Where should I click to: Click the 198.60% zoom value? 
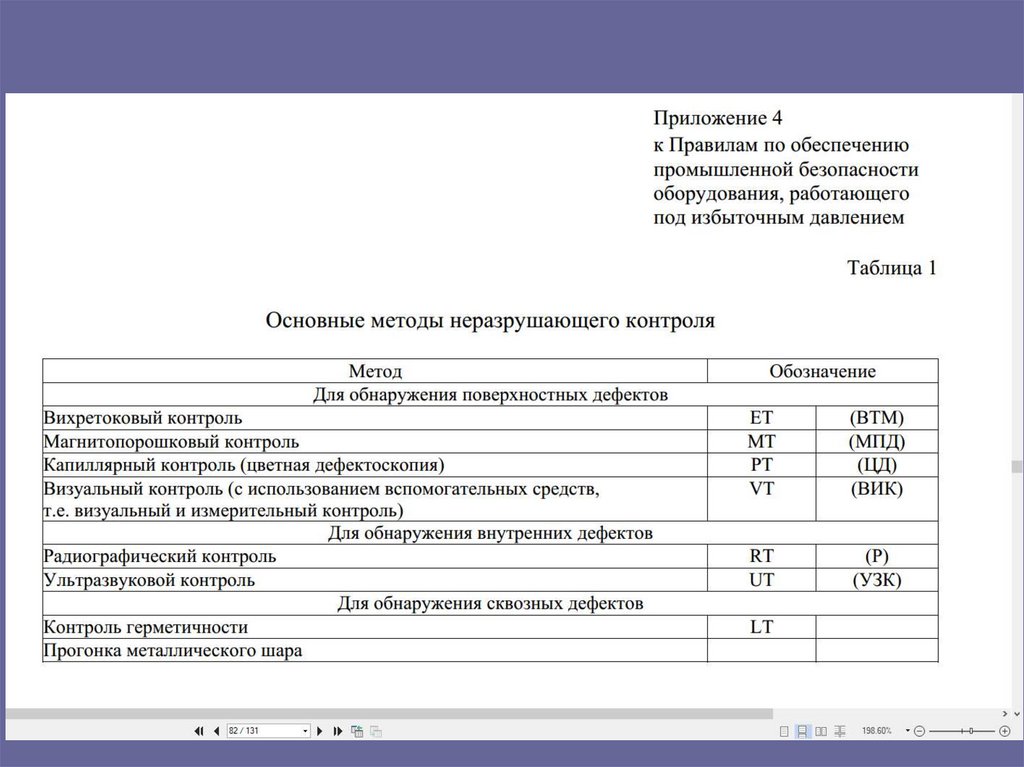tap(876, 730)
